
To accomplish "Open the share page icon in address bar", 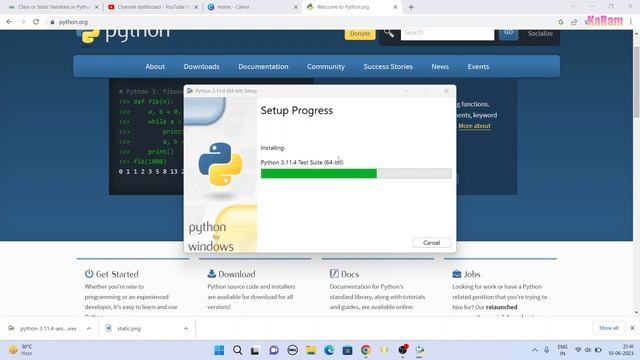I will [x=574, y=22].
